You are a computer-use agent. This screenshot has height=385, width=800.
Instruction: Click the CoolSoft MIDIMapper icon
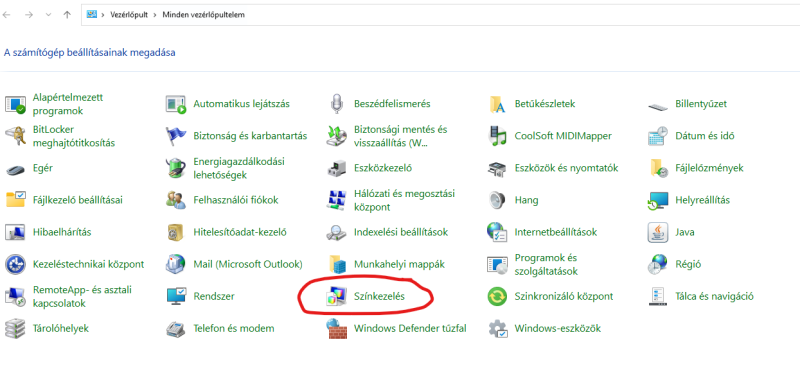click(497, 136)
